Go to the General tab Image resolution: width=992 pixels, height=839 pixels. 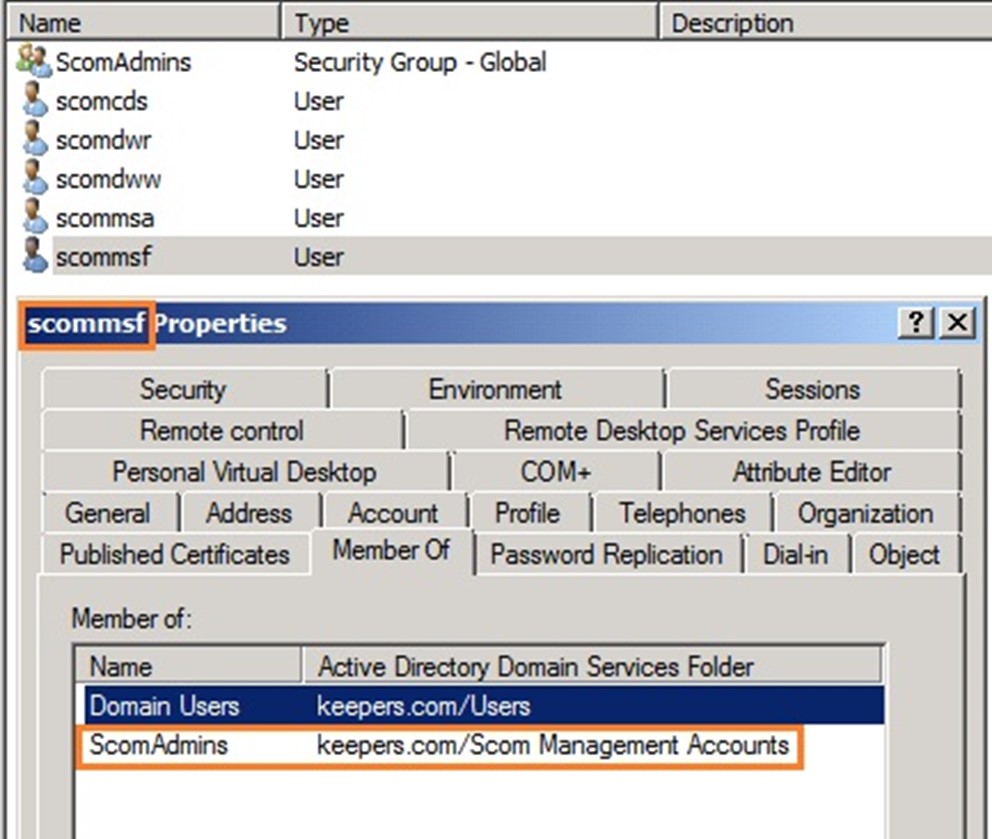[x=108, y=514]
